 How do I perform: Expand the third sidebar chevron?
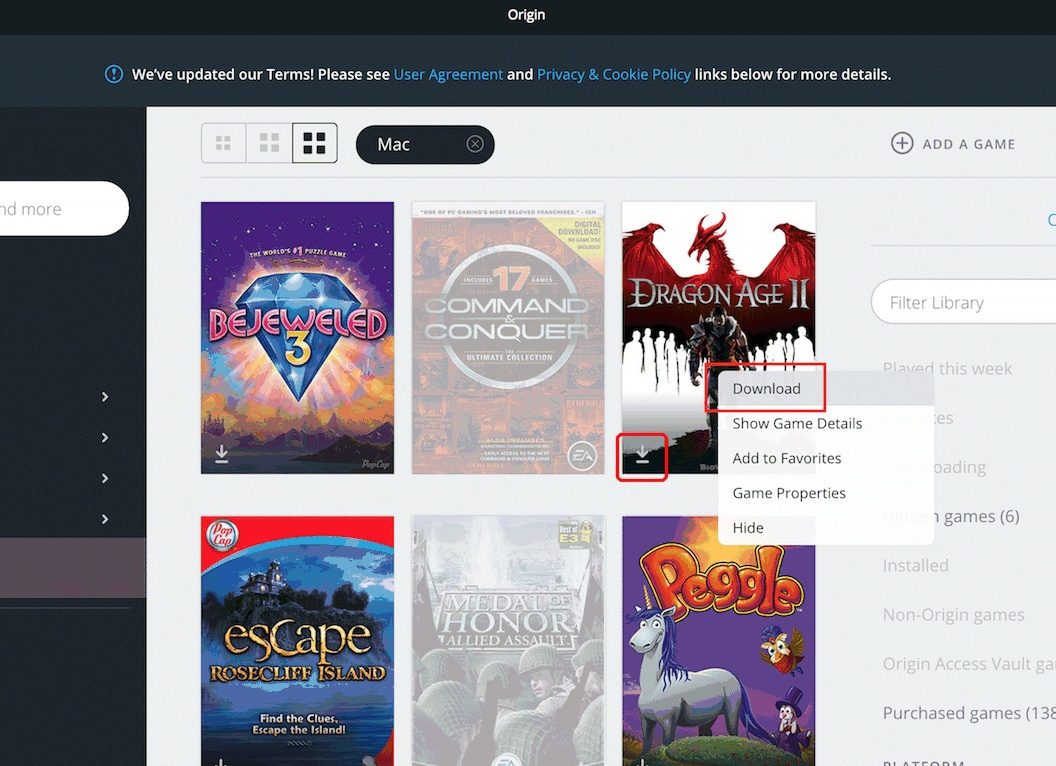tap(105, 478)
